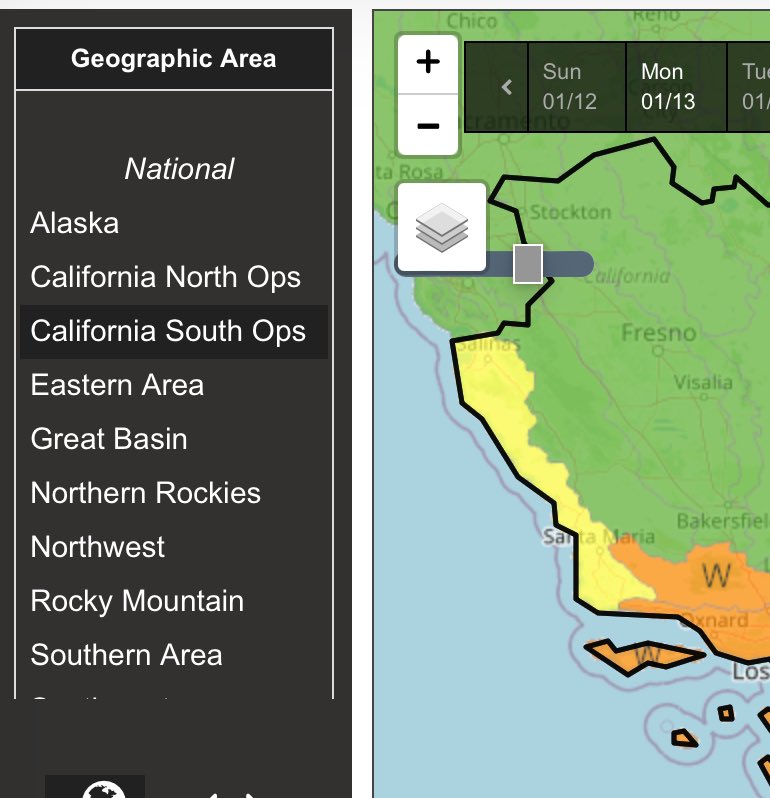Go to previous days with left arrow

click(506, 87)
